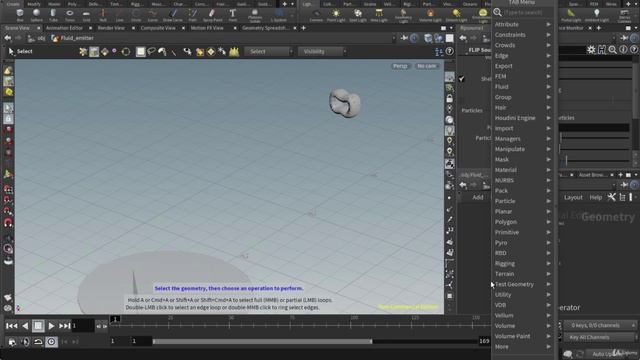Viewport: 640px width, 360px height.
Task: Select the lasso picking icon
Action: pos(151,51)
